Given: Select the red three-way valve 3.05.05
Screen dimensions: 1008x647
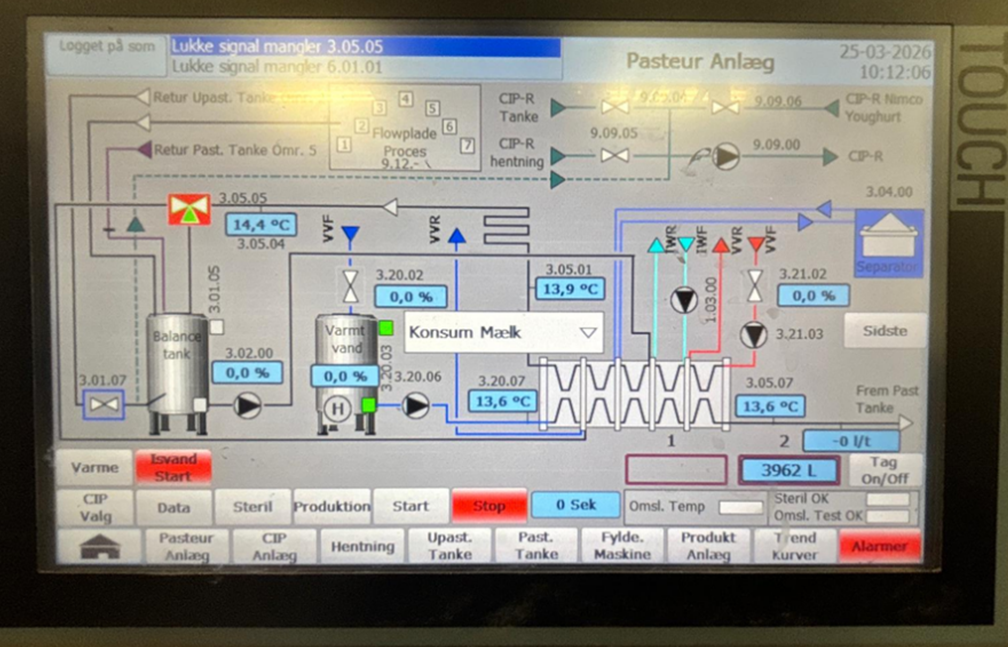Looking at the screenshot, I should tap(189, 209).
